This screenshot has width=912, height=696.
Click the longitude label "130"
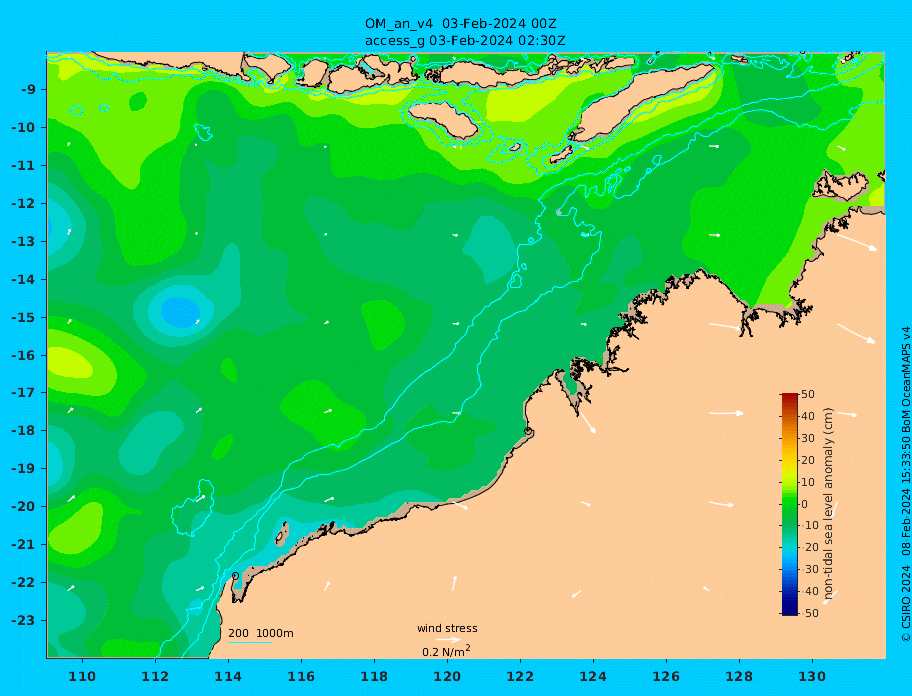pyautogui.click(x=812, y=677)
